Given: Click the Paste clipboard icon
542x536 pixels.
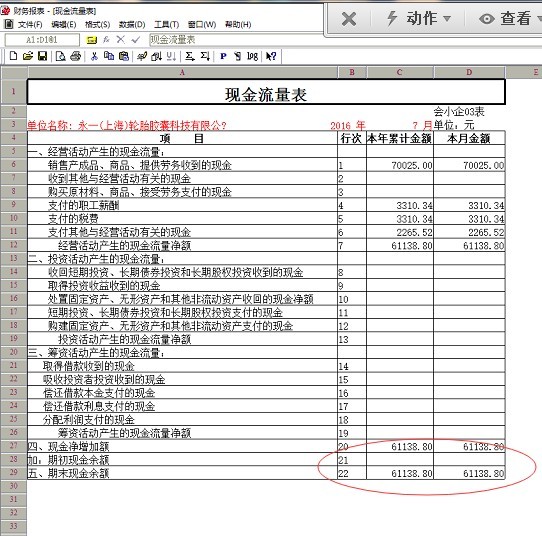Looking at the screenshot, I should coord(124,56).
